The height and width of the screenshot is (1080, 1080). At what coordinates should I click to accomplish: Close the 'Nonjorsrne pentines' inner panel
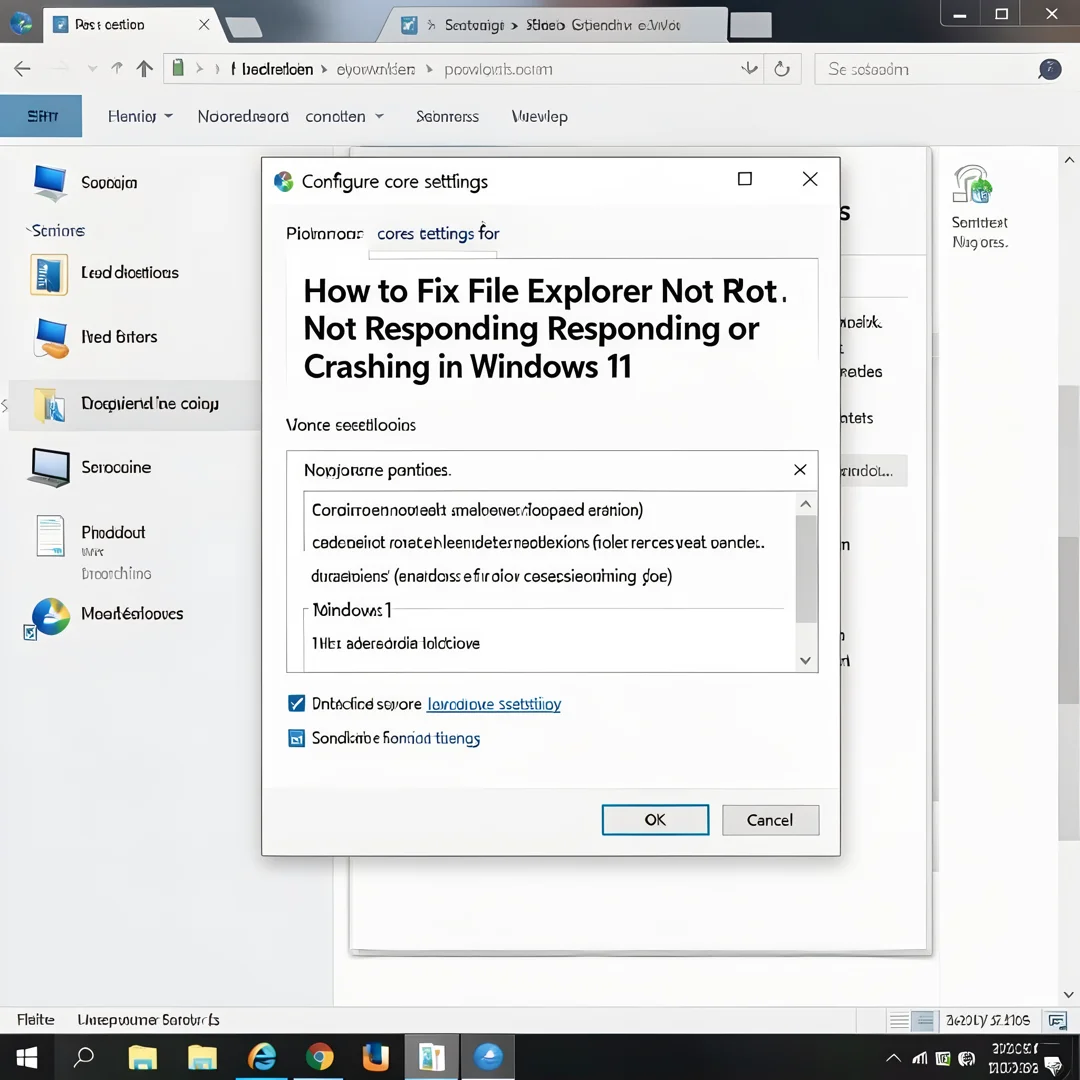tap(800, 470)
